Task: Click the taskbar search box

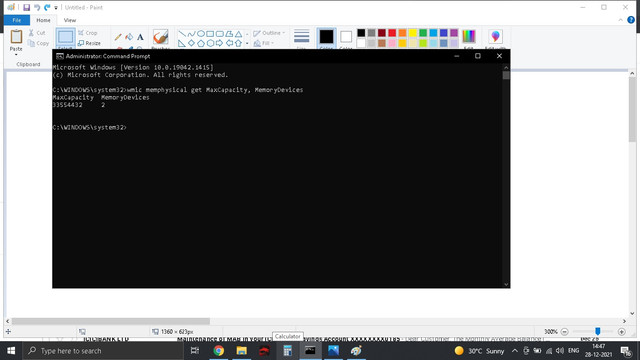Action: point(103,351)
